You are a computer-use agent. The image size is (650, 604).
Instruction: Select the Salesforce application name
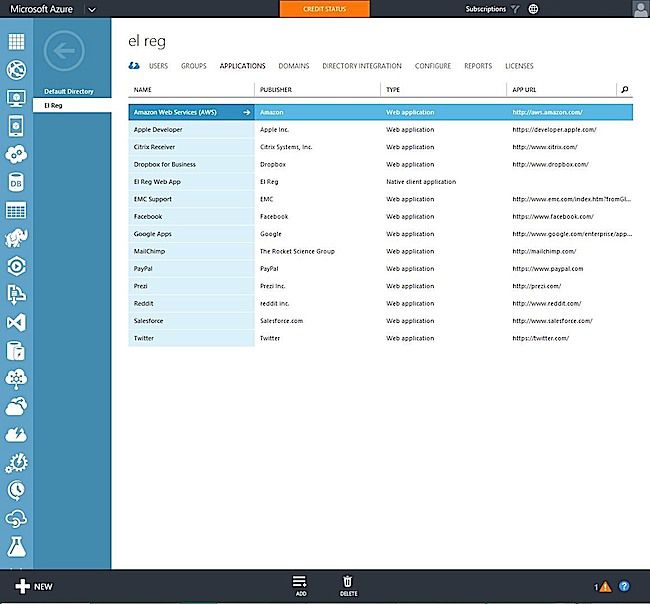point(148,321)
